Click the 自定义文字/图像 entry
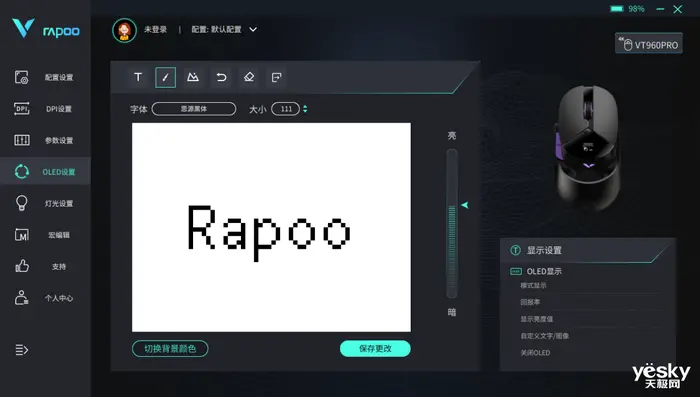Viewport: 700px width, 397px height. click(x=544, y=336)
